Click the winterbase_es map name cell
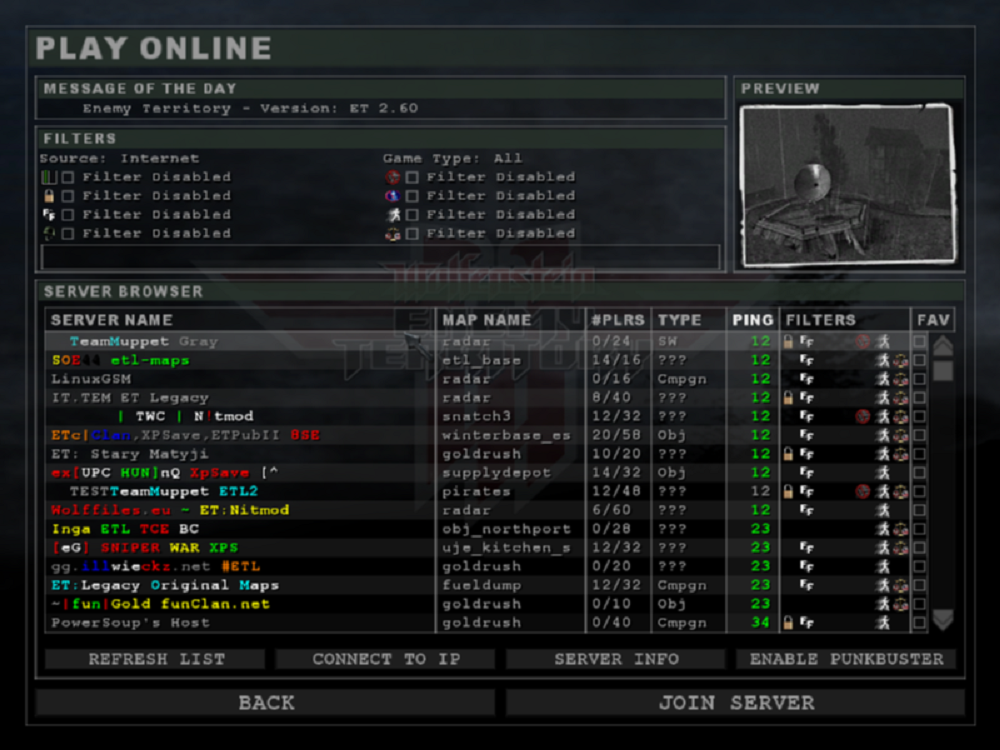Image resolution: width=1000 pixels, height=750 pixels. tap(506, 436)
